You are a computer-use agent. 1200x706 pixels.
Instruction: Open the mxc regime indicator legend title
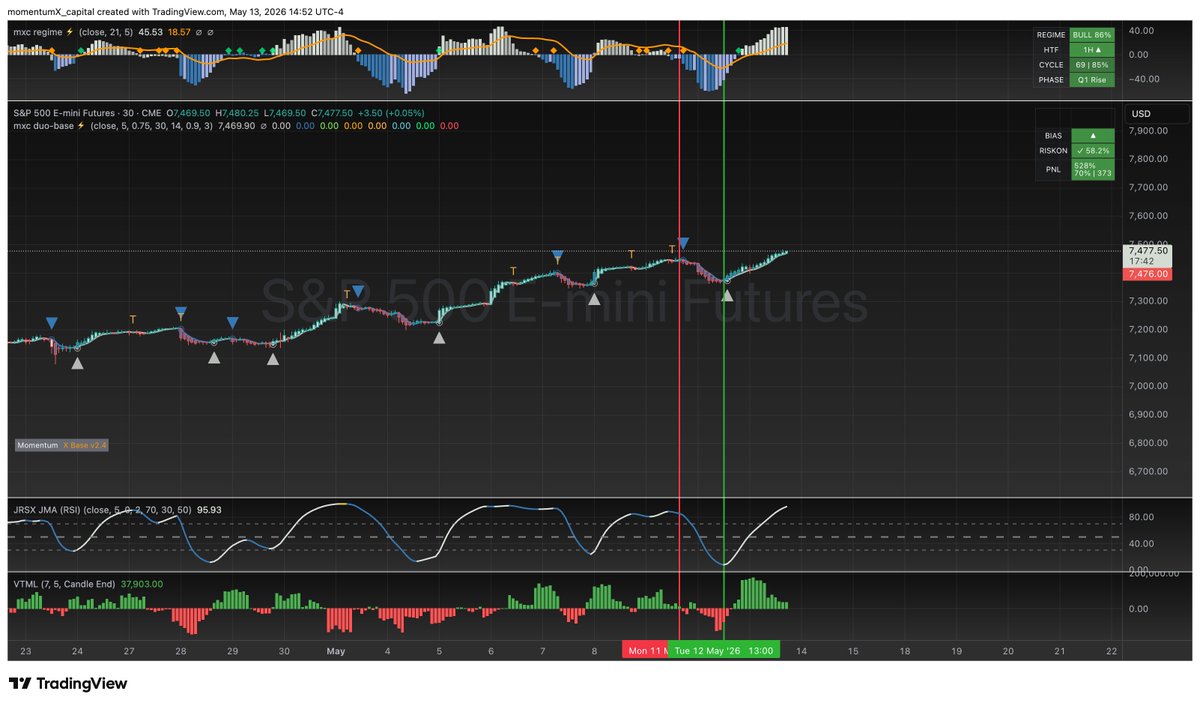point(39,32)
